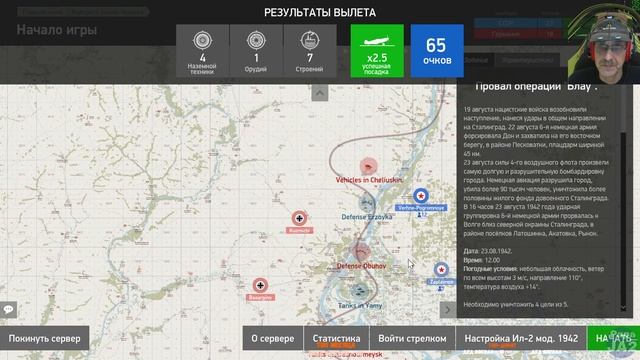Click the Покинуть сервер button

coord(44,338)
